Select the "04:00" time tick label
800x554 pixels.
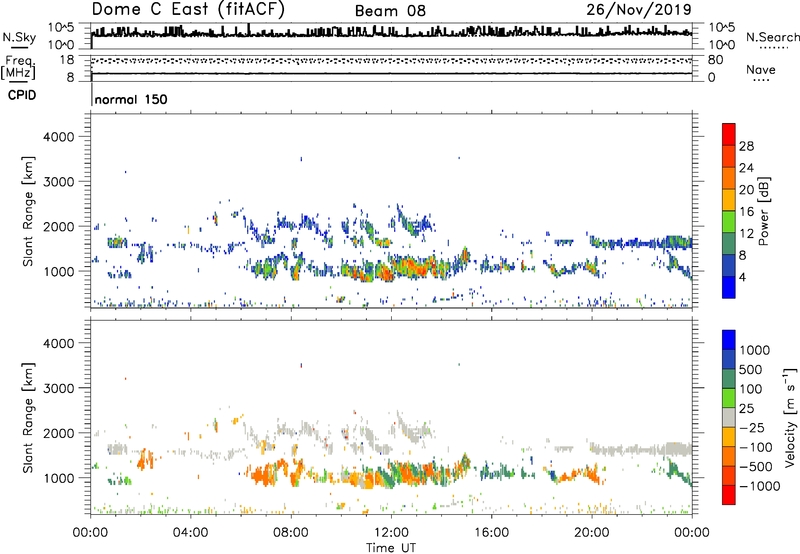191,533
